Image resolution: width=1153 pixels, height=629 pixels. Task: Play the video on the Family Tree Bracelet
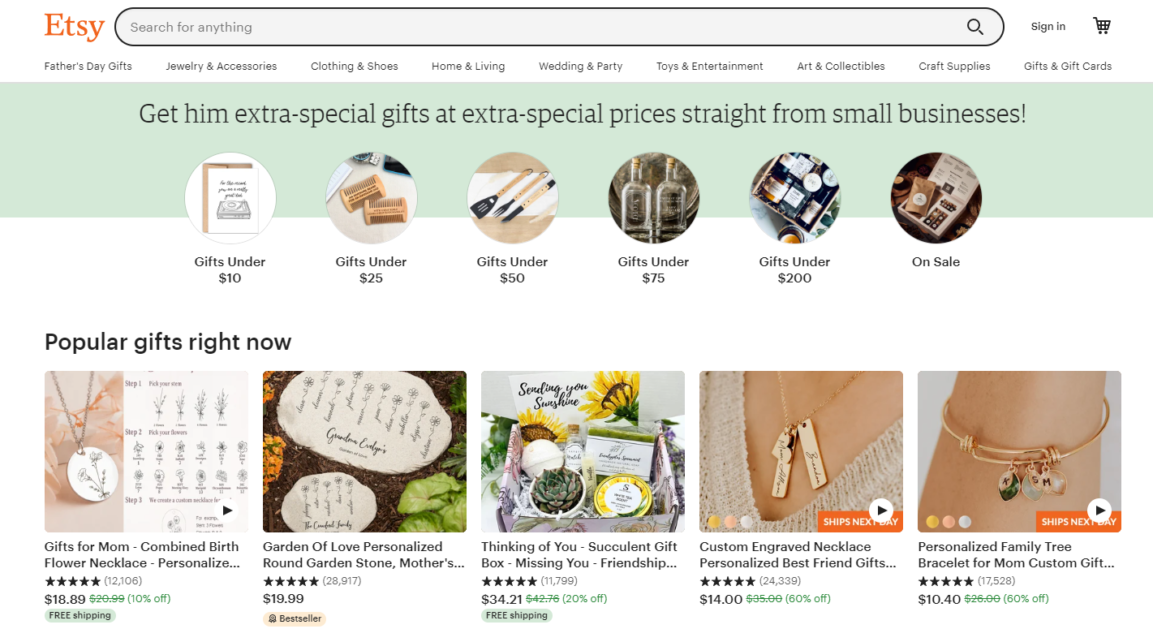(x=1099, y=510)
